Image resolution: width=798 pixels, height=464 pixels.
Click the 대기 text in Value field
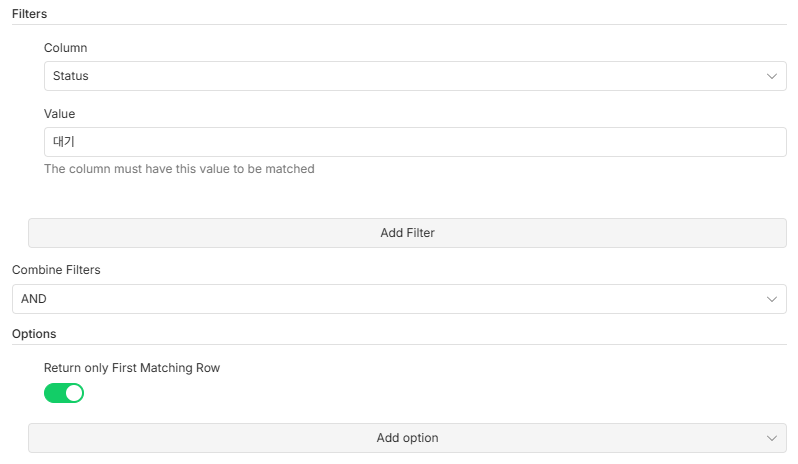(64, 142)
